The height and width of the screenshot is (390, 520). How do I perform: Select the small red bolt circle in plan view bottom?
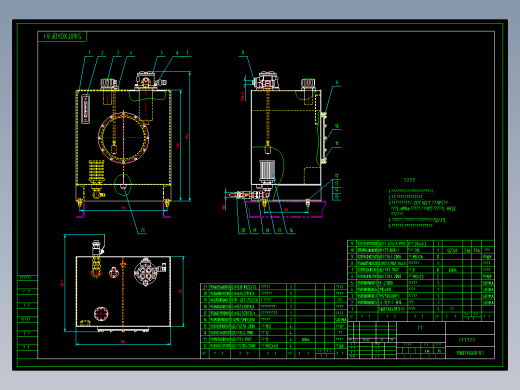(101, 314)
